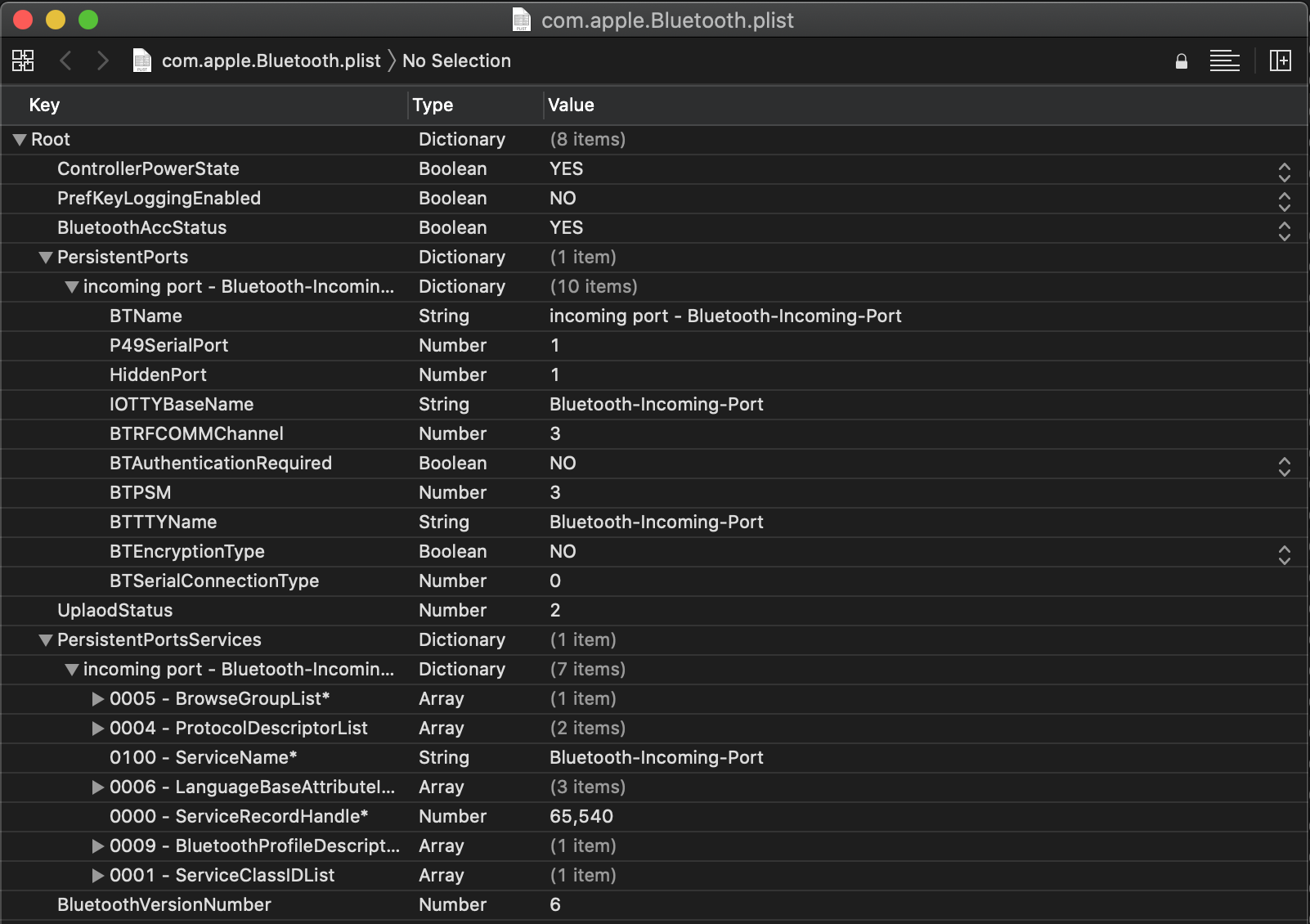Open the editor options lines icon
Screen dimensions: 1310x924
point(1224,61)
